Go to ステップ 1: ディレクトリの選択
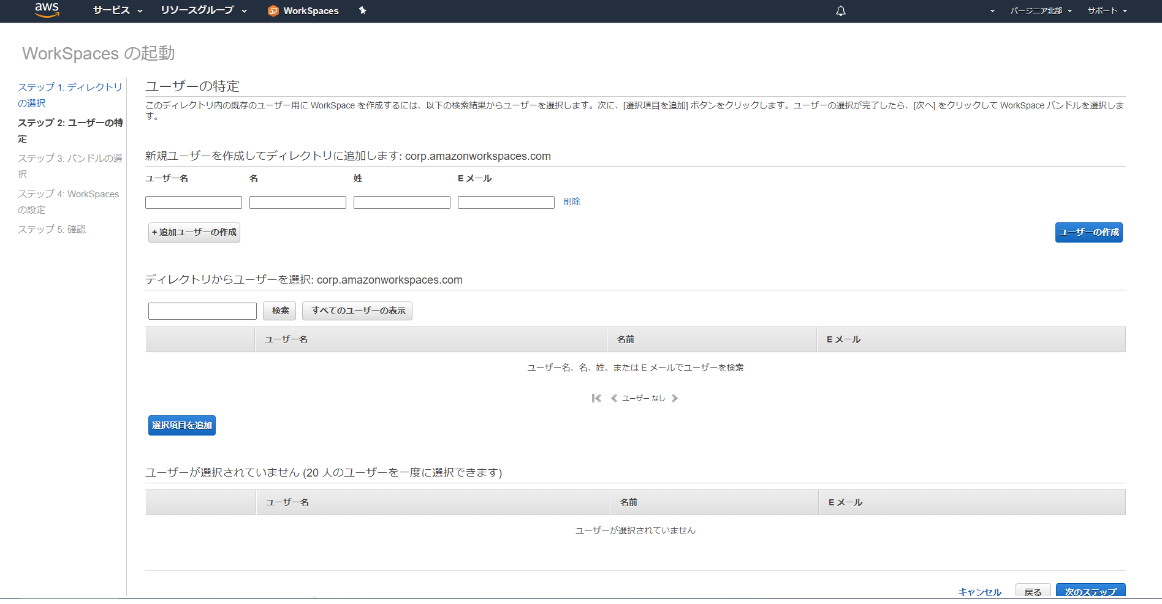 pos(70,95)
